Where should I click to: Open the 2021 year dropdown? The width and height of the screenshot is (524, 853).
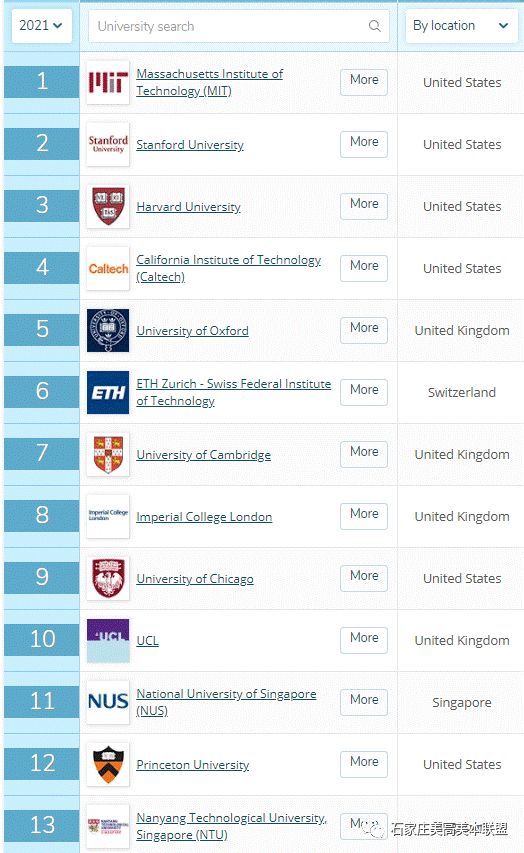tap(41, 26)
